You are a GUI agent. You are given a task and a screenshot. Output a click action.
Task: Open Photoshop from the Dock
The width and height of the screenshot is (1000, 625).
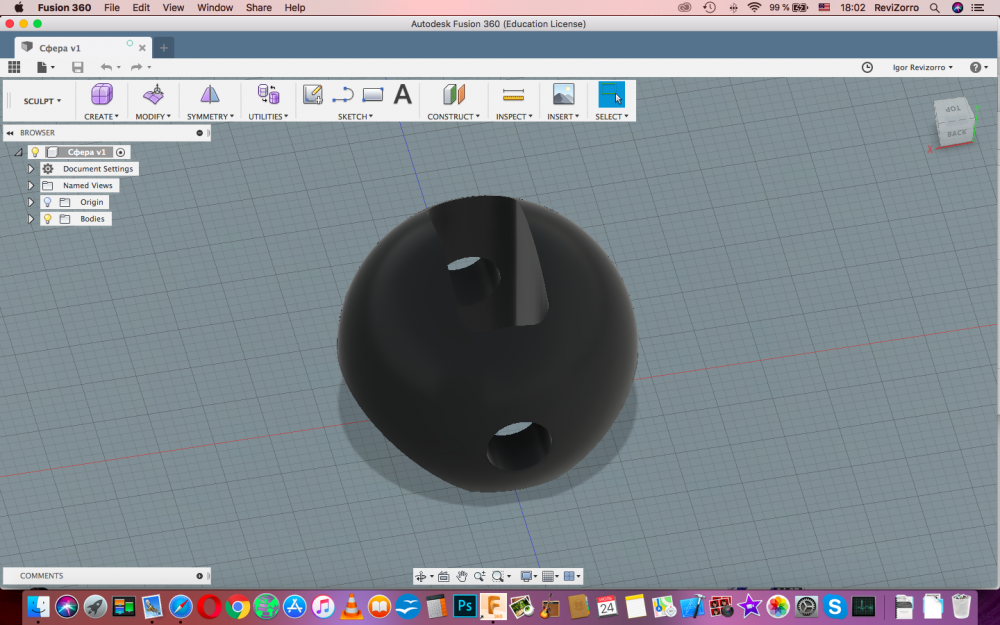tap(465, 606)
